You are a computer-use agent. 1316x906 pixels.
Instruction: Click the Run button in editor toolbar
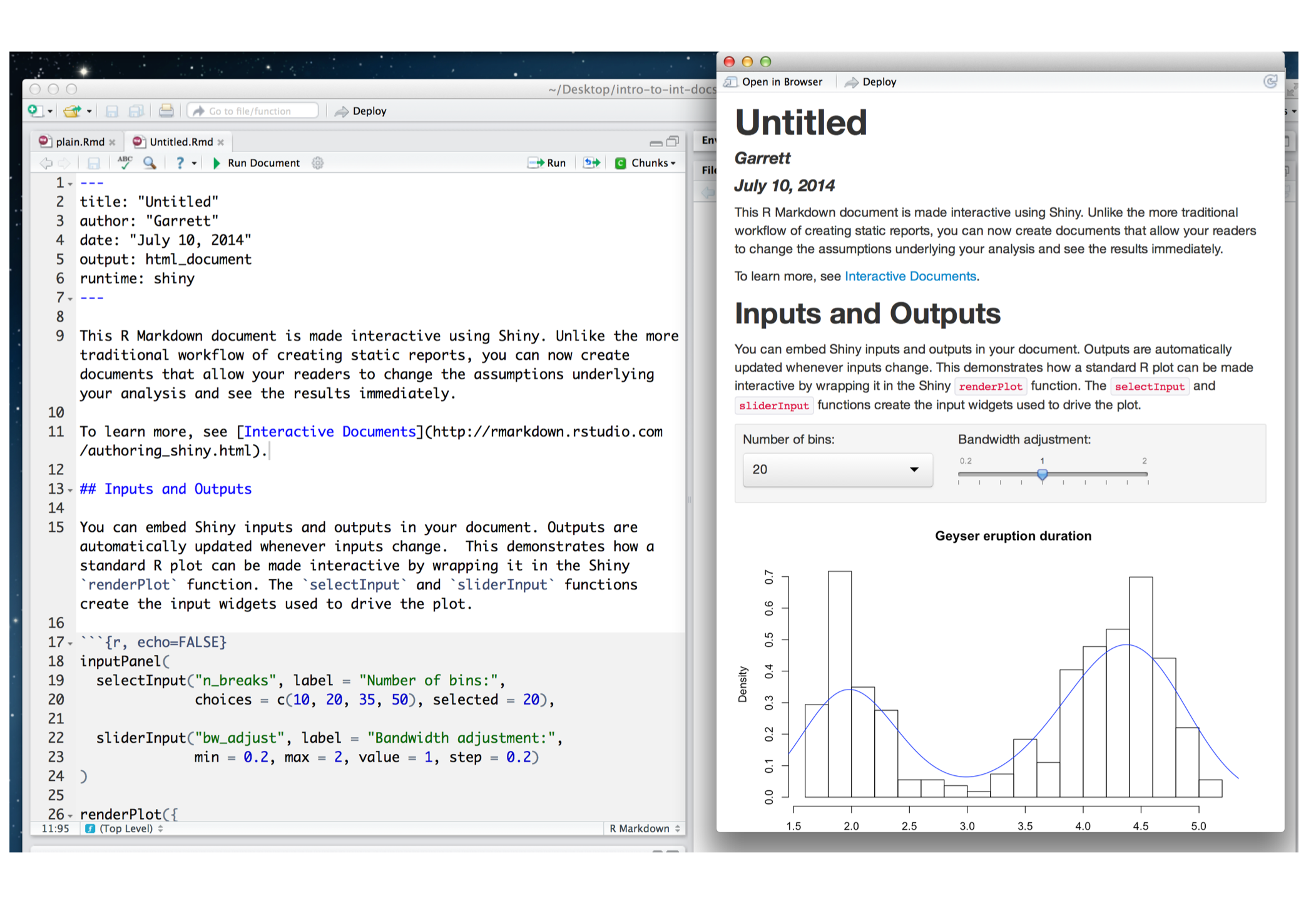coord(549,163)
